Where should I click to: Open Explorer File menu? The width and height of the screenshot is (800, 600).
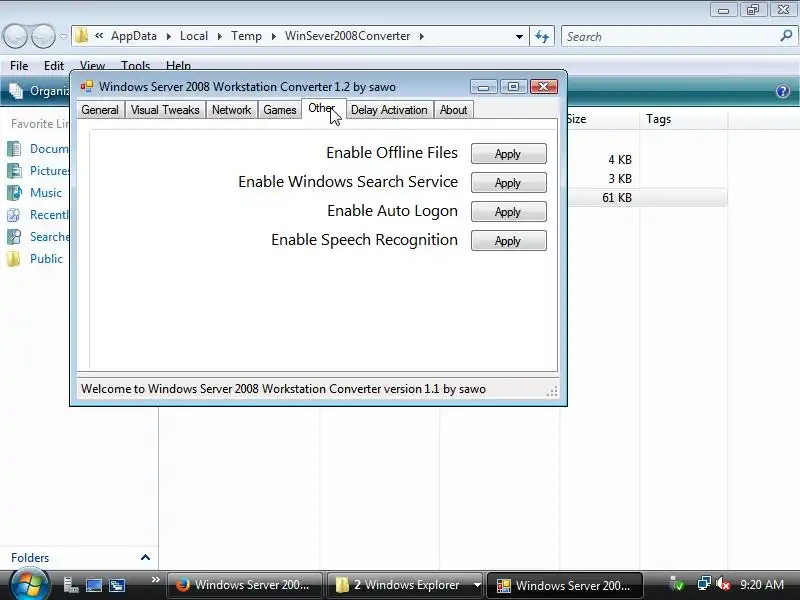point(19,66)
